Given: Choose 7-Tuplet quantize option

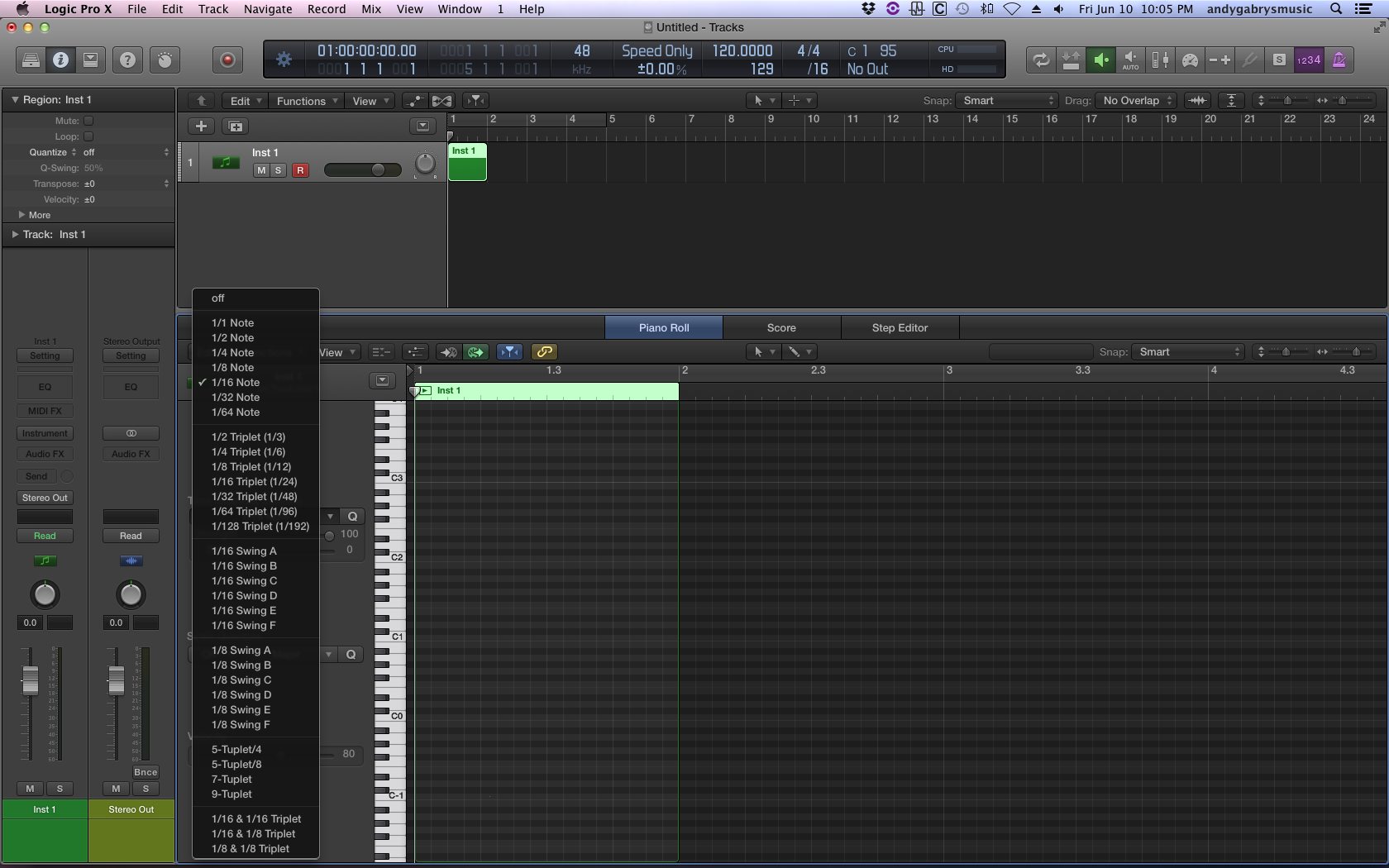Looking at the screenshot, I should point(231,780).
